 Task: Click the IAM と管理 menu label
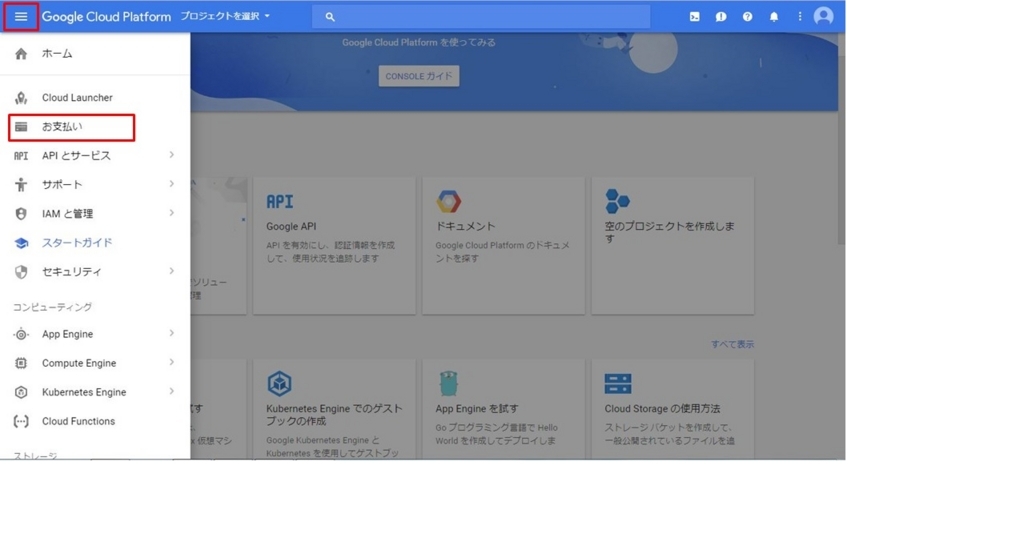pyautogui.click(x=67, y=214)
